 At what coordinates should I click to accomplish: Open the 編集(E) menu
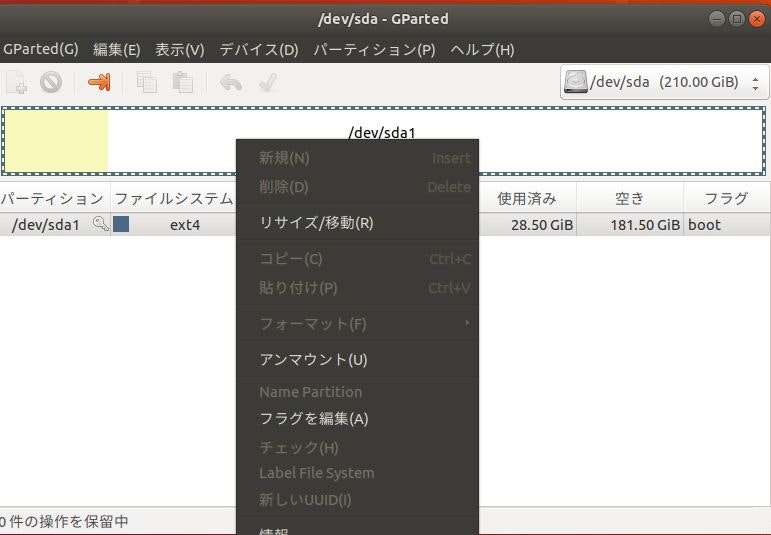click(117, 49)
